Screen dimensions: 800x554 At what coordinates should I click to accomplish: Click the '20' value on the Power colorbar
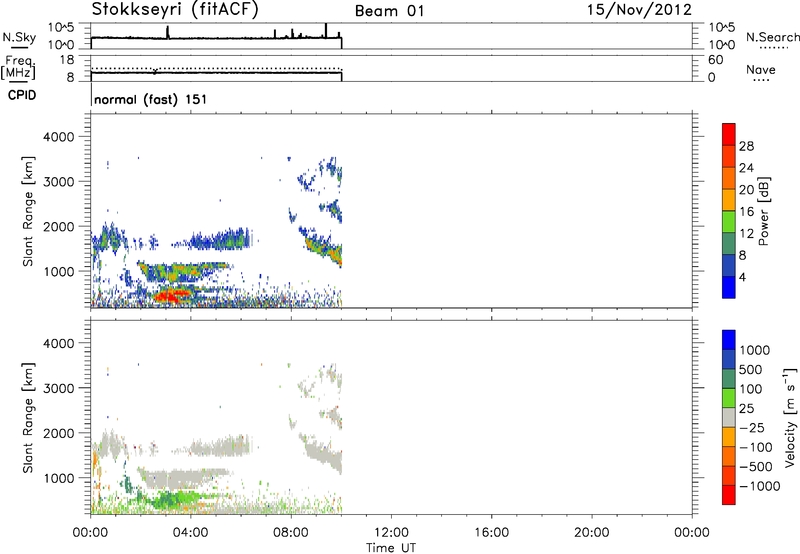tap(746, 190)
